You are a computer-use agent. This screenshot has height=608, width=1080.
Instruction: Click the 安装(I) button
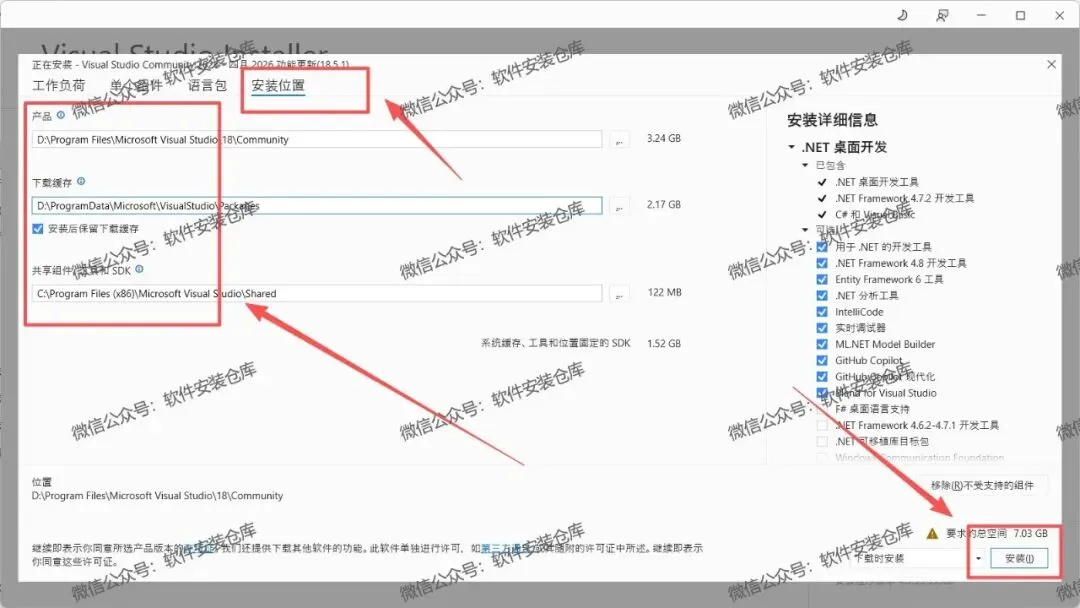[1019, 558]
